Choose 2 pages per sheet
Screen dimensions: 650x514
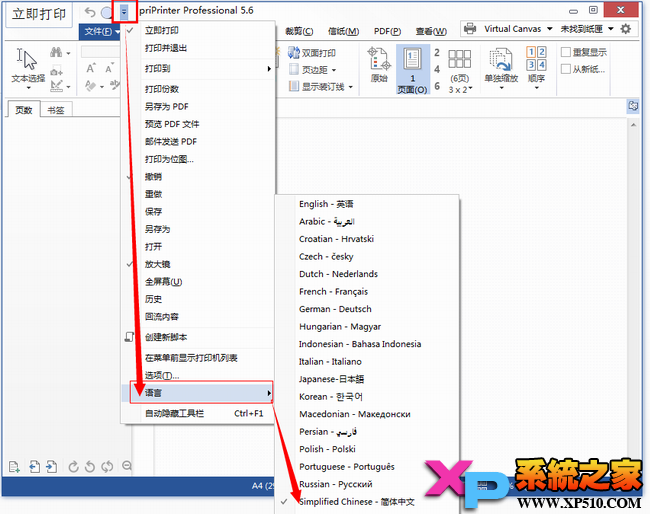click(437, 53)
